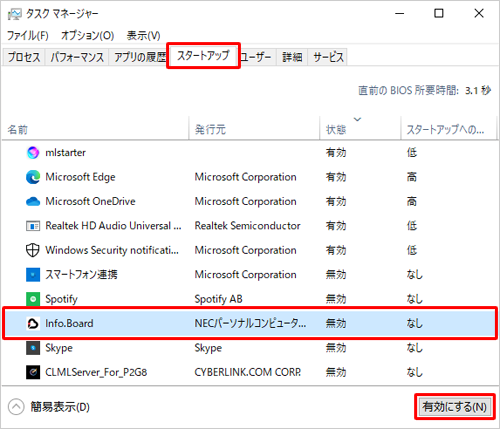500x429 pixels.
Task: Click 低 impact in Realtek row
Action: 412,226
